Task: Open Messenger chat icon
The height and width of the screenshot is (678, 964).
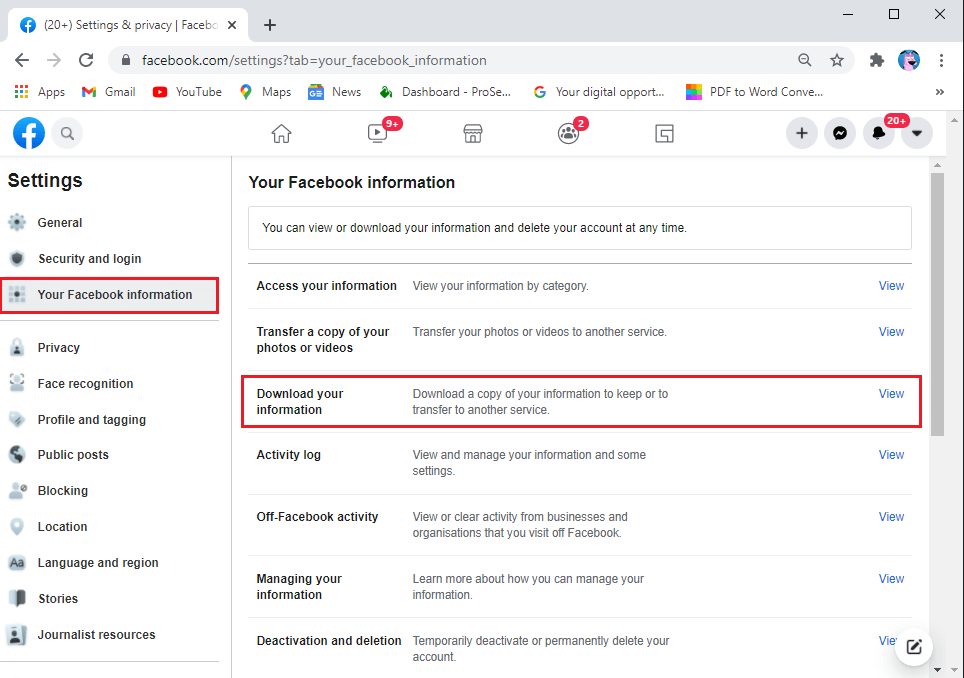Action: pos(840,133)
